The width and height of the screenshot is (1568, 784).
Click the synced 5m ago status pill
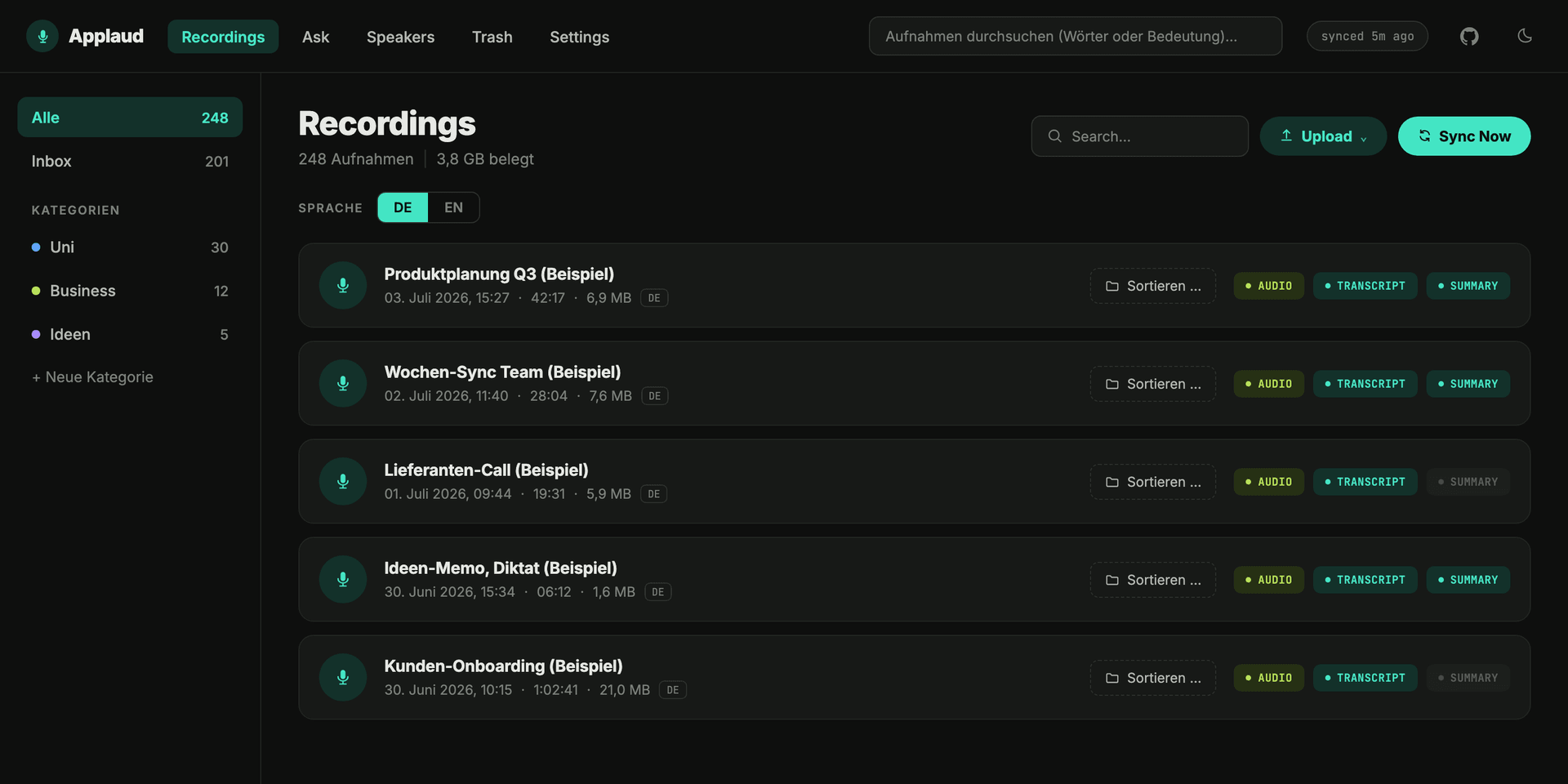[x=1367, y=36]
